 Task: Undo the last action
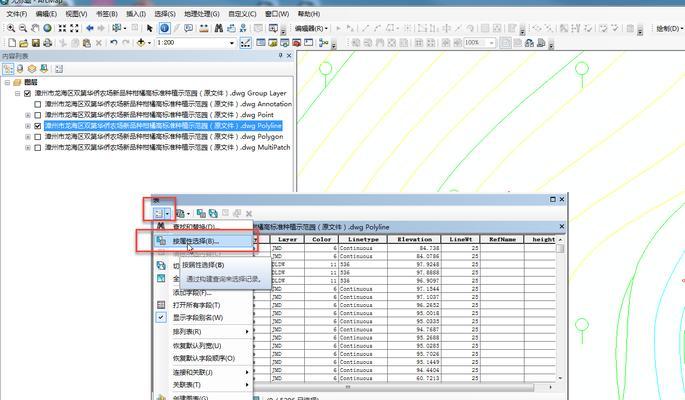(x=114, y=43)
